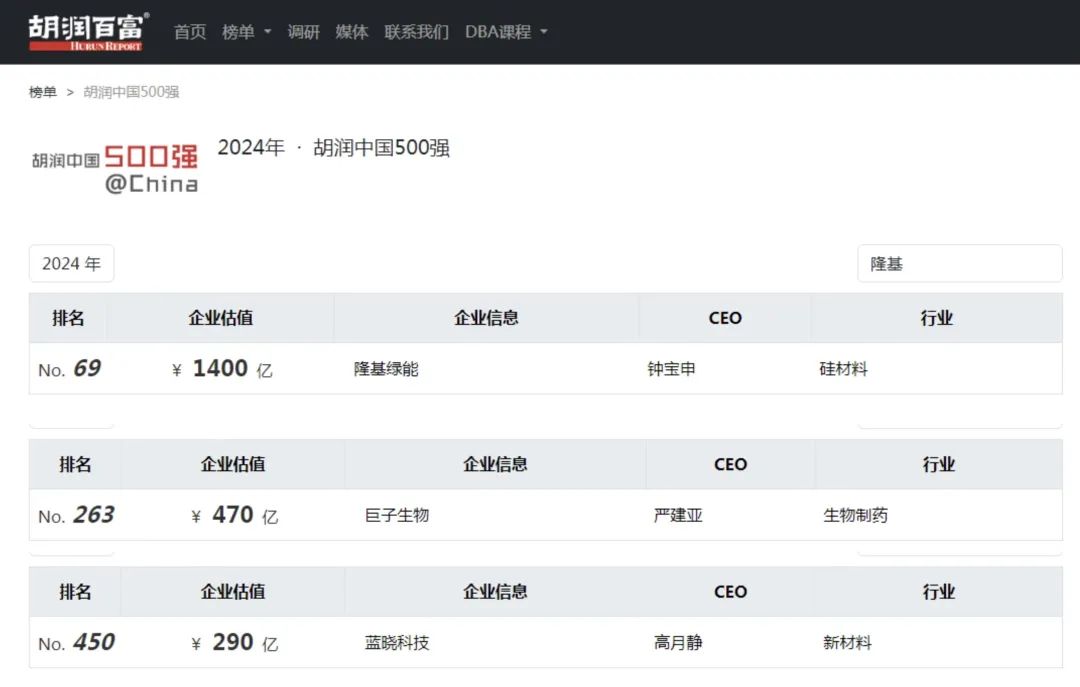
Task: Open the 媒体 navigation link
Action: tap(352, 32)
